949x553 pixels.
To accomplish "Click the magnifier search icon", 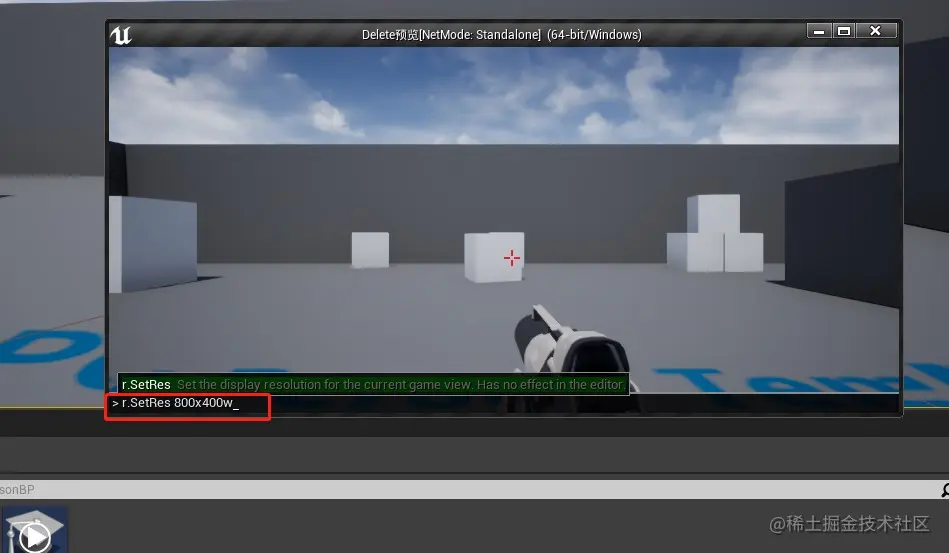I will coord(945,490).
